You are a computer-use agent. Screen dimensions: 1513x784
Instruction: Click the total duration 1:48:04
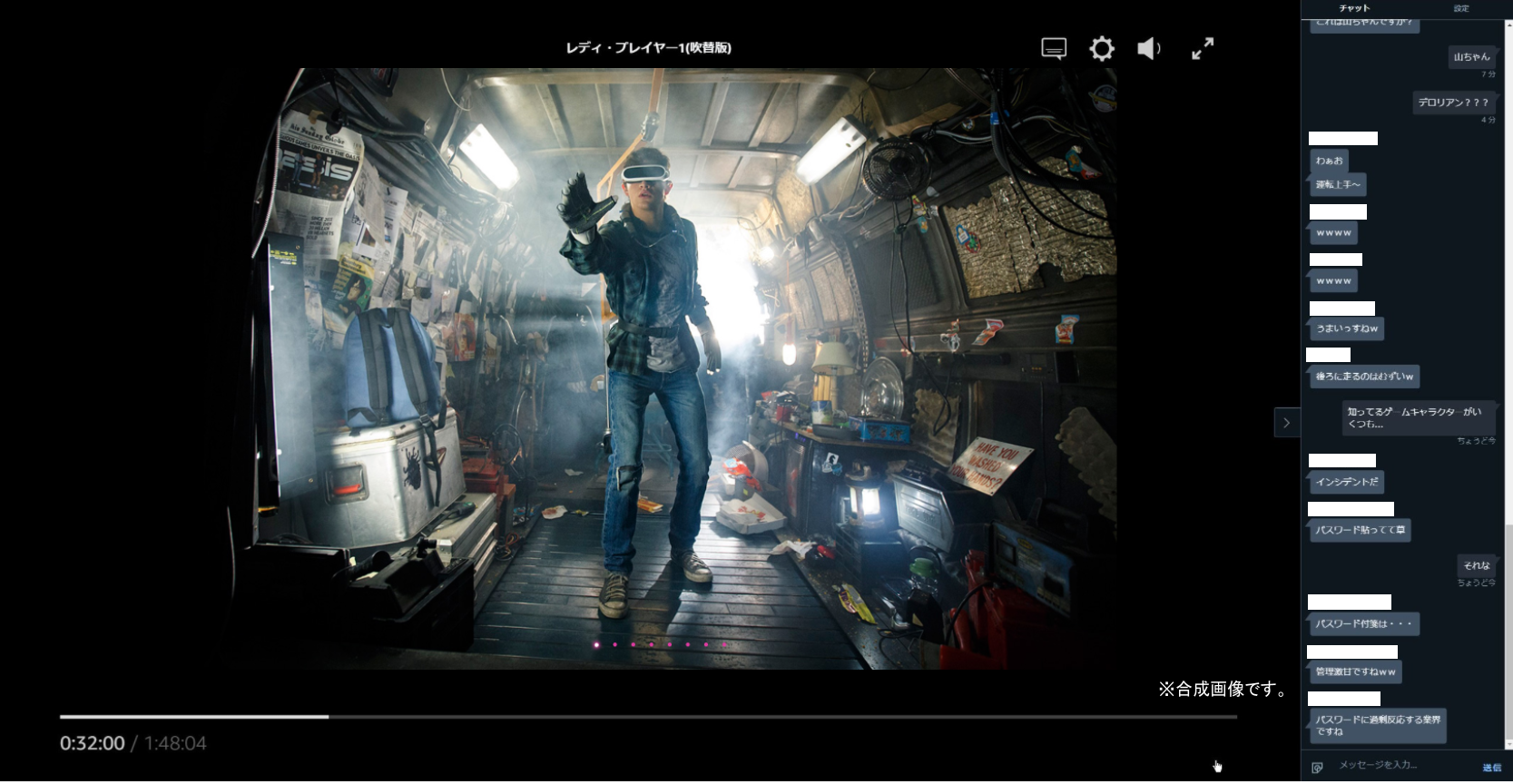[x=175, y=744]
